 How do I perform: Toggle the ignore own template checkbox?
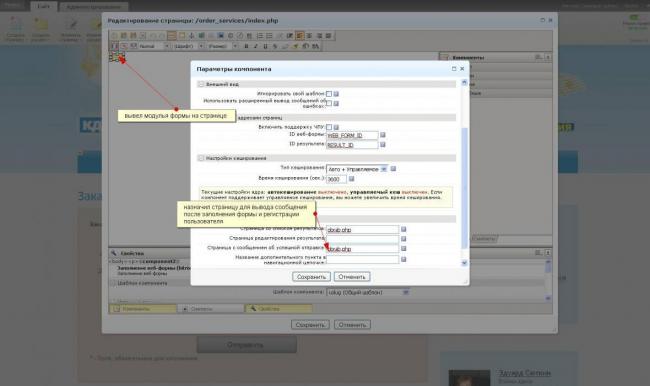[x=329, y=94]
